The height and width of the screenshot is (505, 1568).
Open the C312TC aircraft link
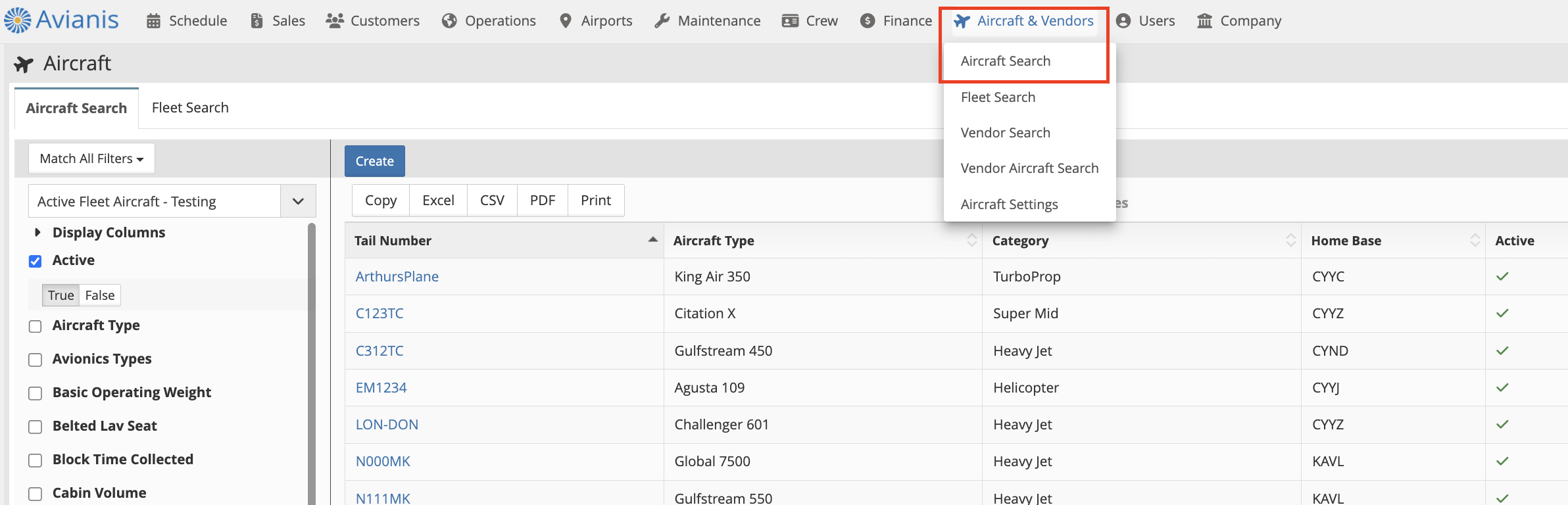(380, 351)
